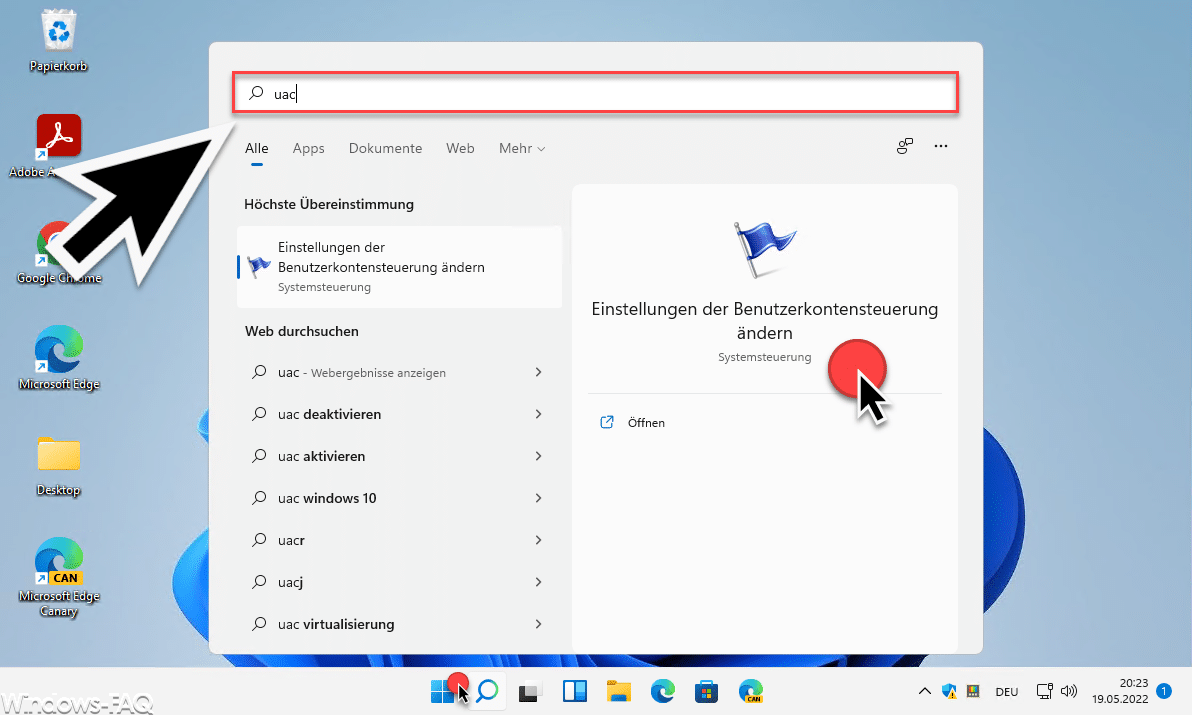
Task: Select the "uac deaktivieren" web suggestion
Action: 400,414
